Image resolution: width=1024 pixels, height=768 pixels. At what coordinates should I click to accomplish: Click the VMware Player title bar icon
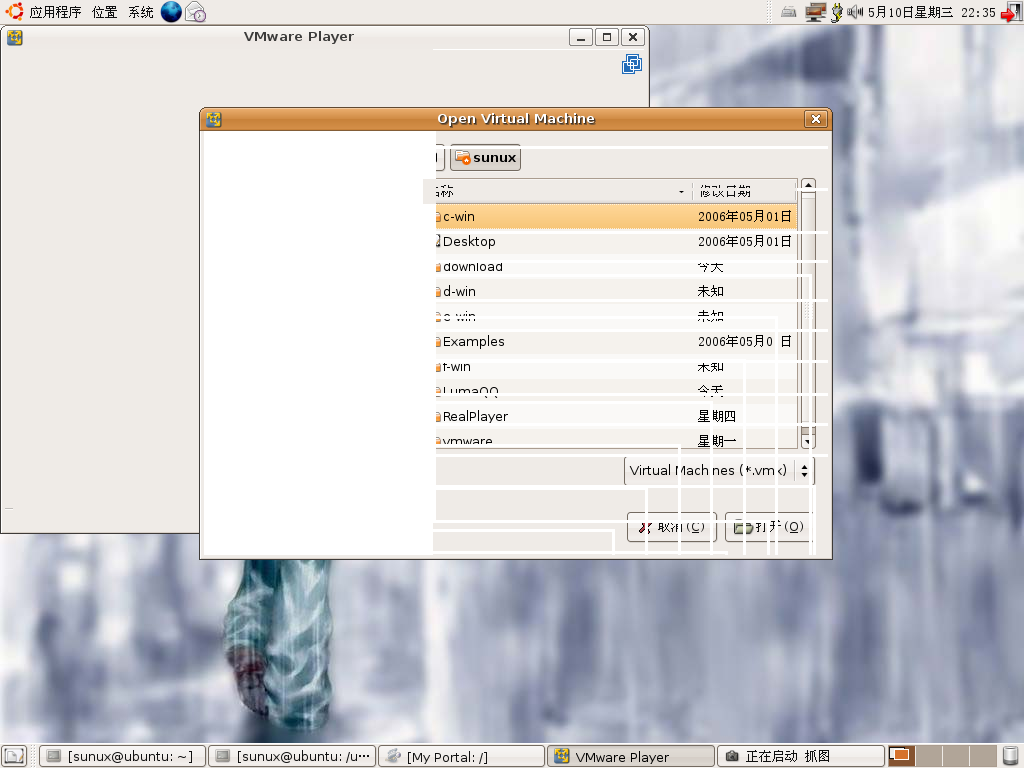coord(15,37)
